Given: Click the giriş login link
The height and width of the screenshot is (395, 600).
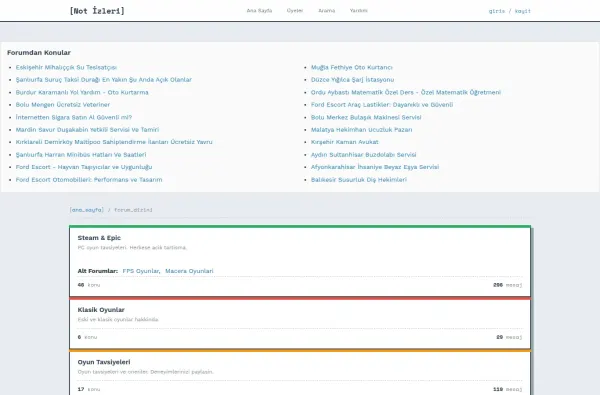Looking at the screenshot, I should tap(497, 11).
